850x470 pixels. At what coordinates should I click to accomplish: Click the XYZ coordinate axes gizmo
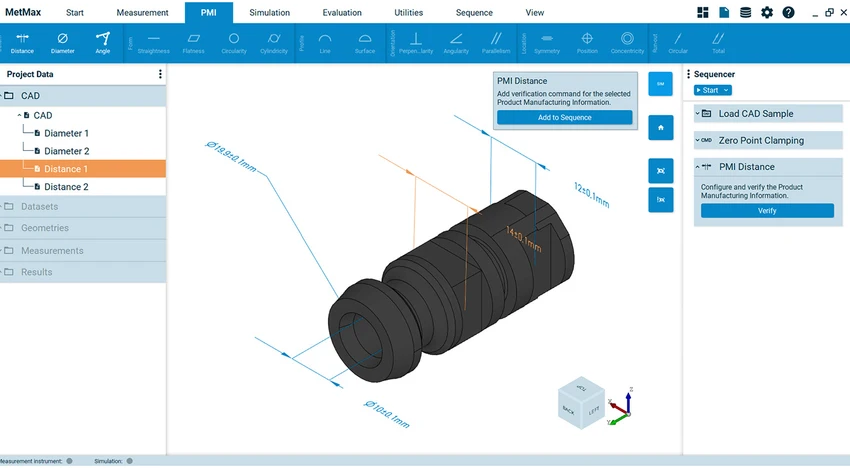(622, 408)
